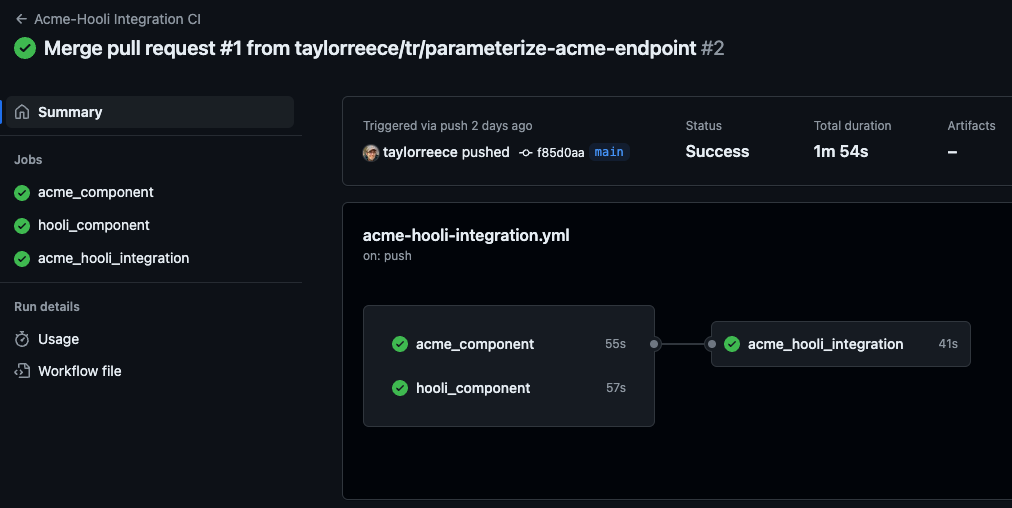Click the acme-hooli-integration.yml workflow heading
This screenshot has width=1012, height=508.
pyautogui.click(x=466, y=236)
